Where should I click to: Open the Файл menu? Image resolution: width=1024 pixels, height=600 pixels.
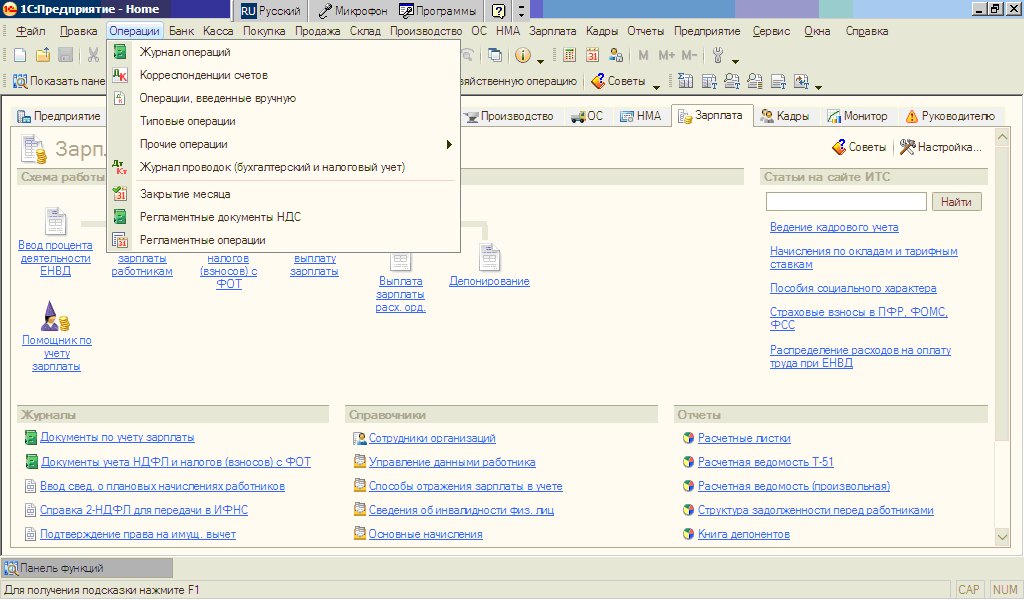point(31,31)
